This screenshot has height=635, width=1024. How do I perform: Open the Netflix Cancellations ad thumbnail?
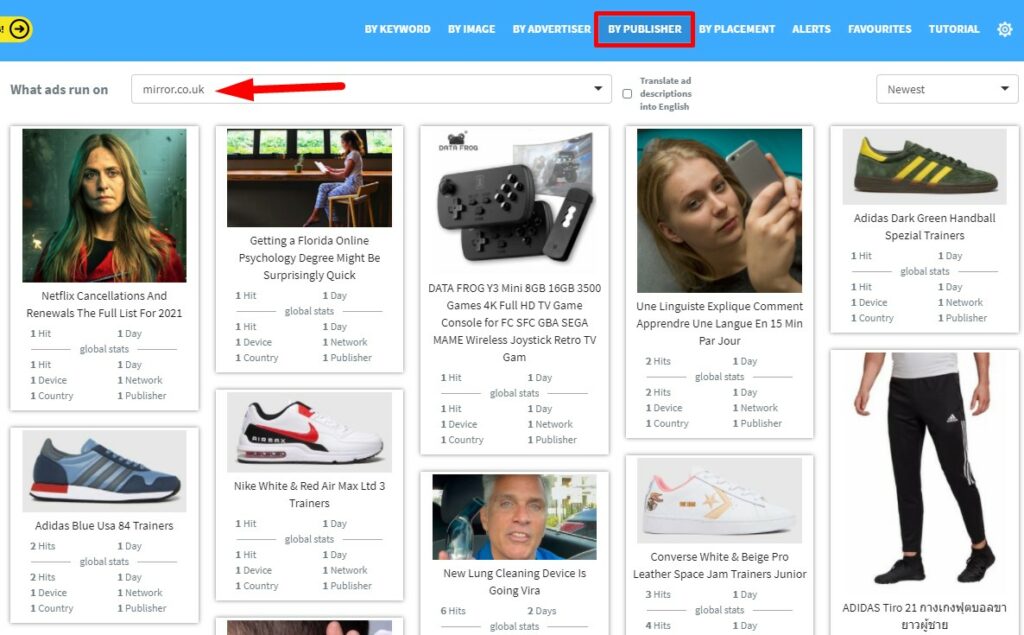[104, 205]
